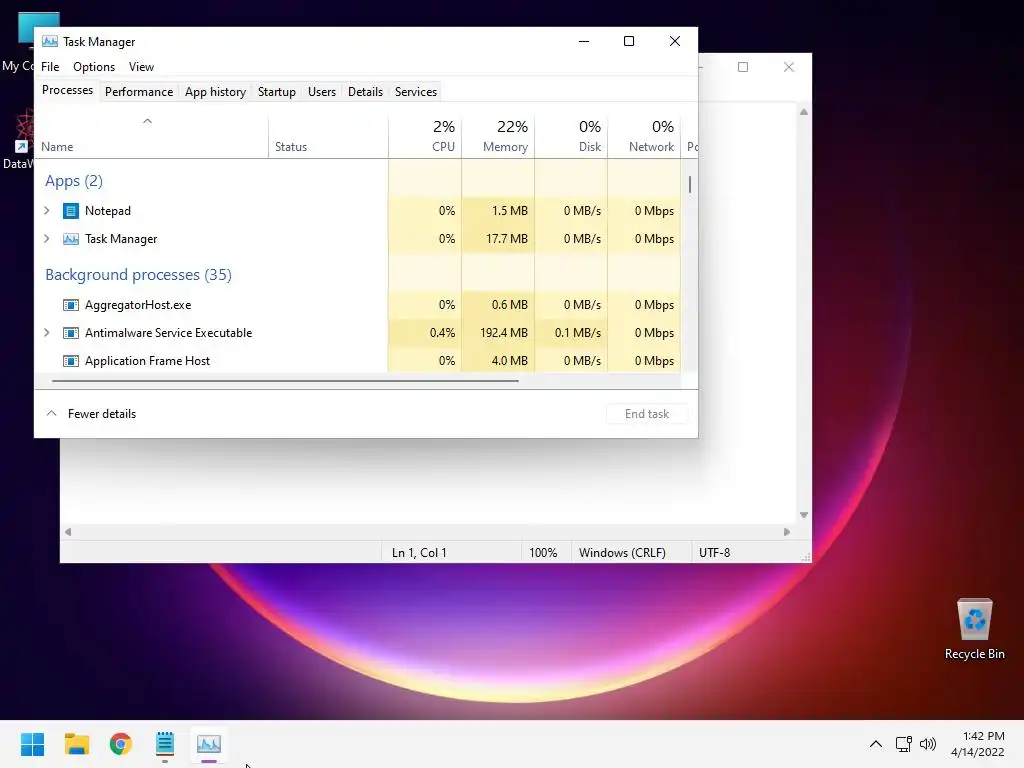The image size is (1024, 768).
Task: Switch to the App history tab
Action: 216,92
